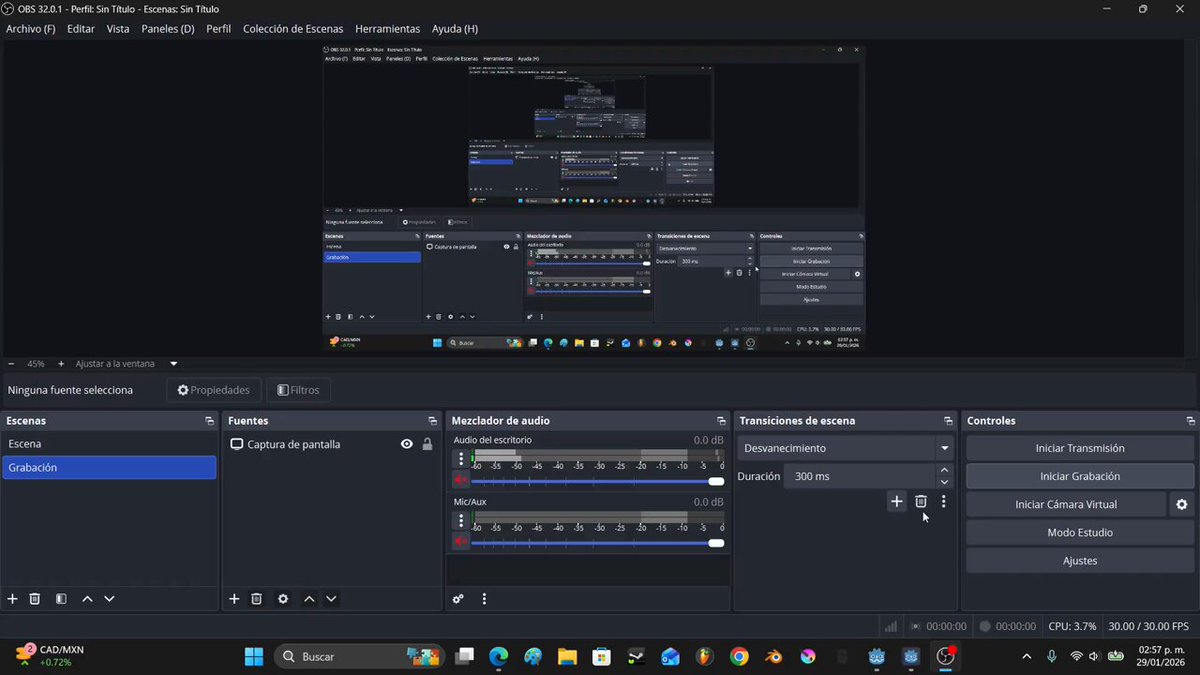Remove the scene transition with trash icon
Screen dimensions: 1200x675
[921, 502]
